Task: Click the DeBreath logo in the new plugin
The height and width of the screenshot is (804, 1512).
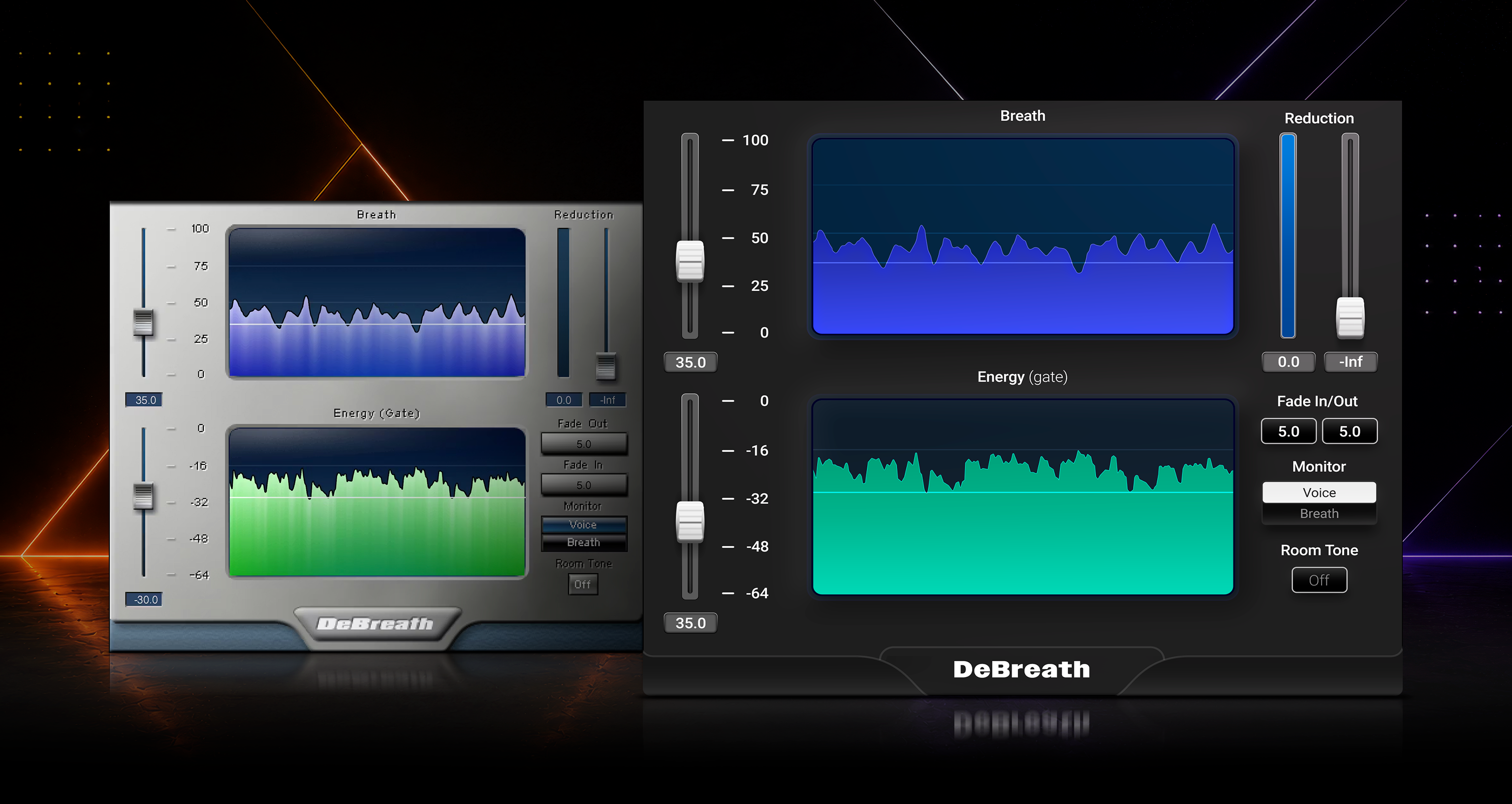Action: coord(1021,669)
